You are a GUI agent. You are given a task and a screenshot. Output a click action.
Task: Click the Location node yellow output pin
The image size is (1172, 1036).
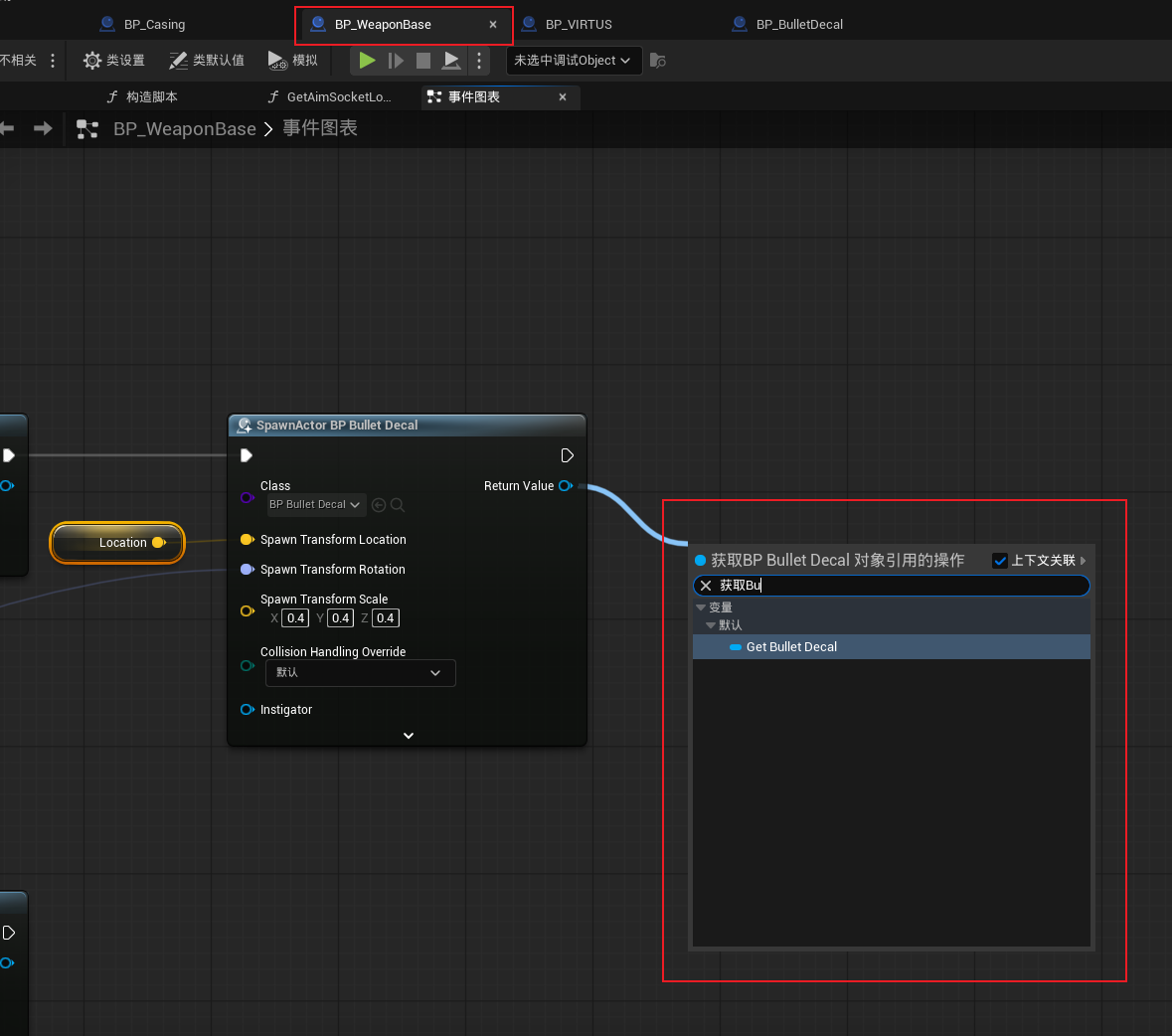tap(158, 543)
